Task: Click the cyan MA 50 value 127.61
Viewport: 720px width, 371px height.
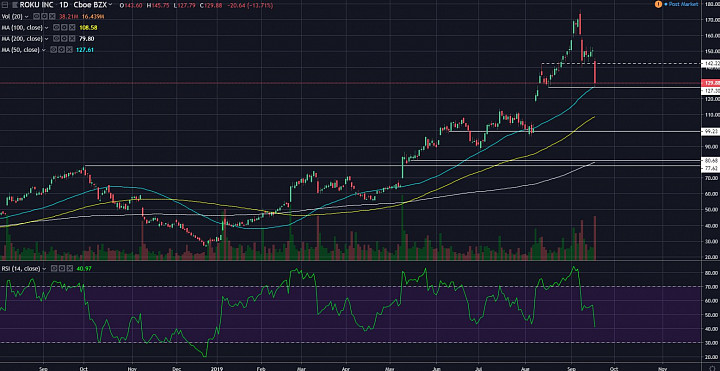Action: 85,50
